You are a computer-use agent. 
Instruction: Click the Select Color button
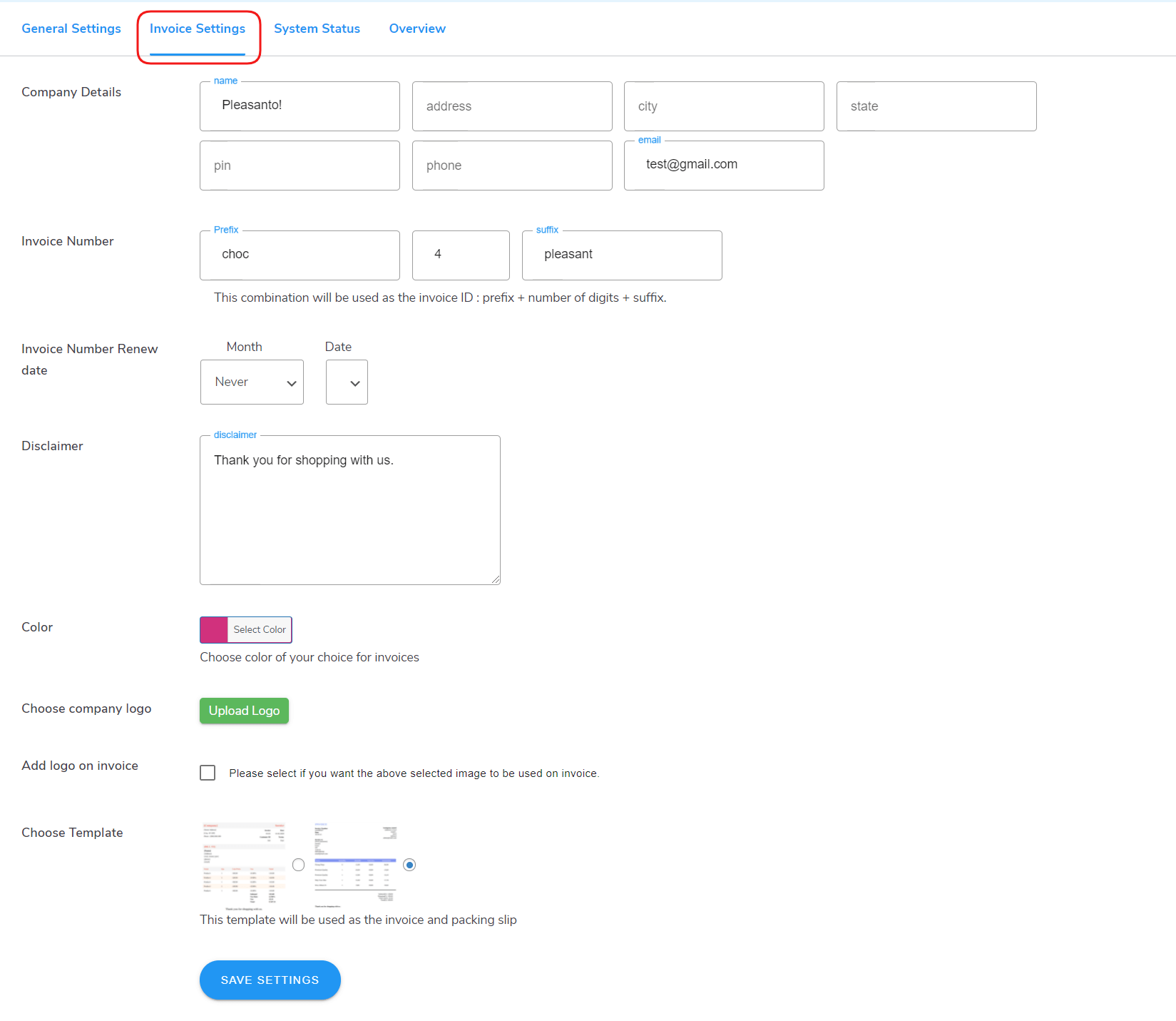point(259,629)
